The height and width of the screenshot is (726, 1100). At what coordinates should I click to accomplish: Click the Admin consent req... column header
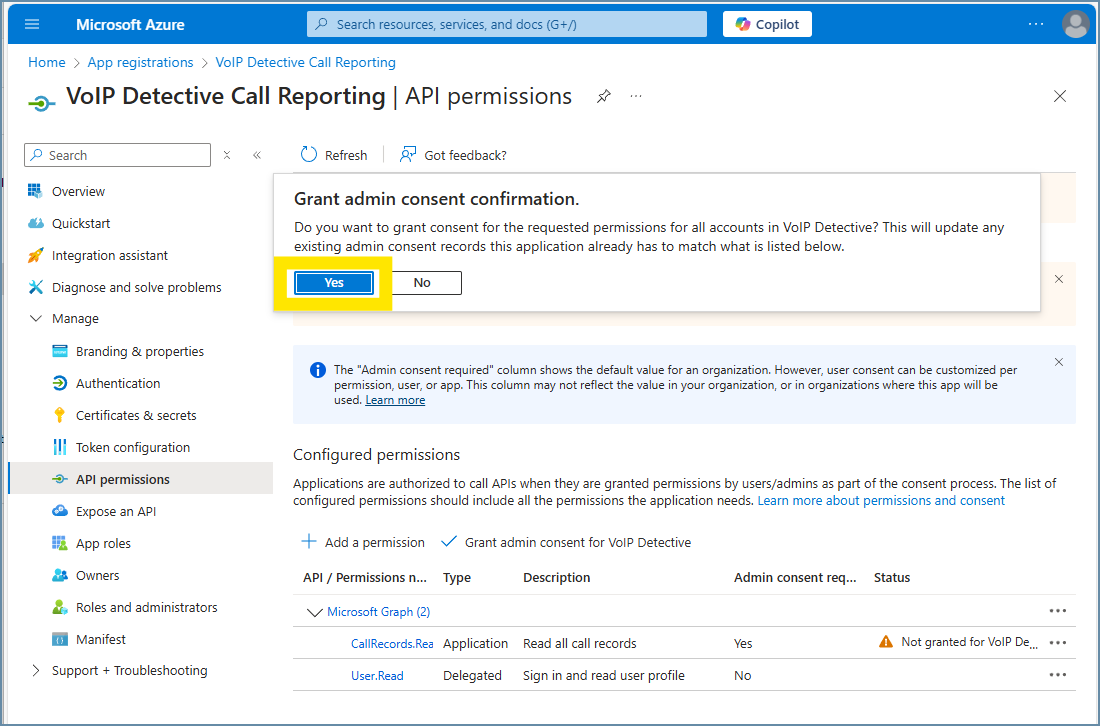pos(795,578)
